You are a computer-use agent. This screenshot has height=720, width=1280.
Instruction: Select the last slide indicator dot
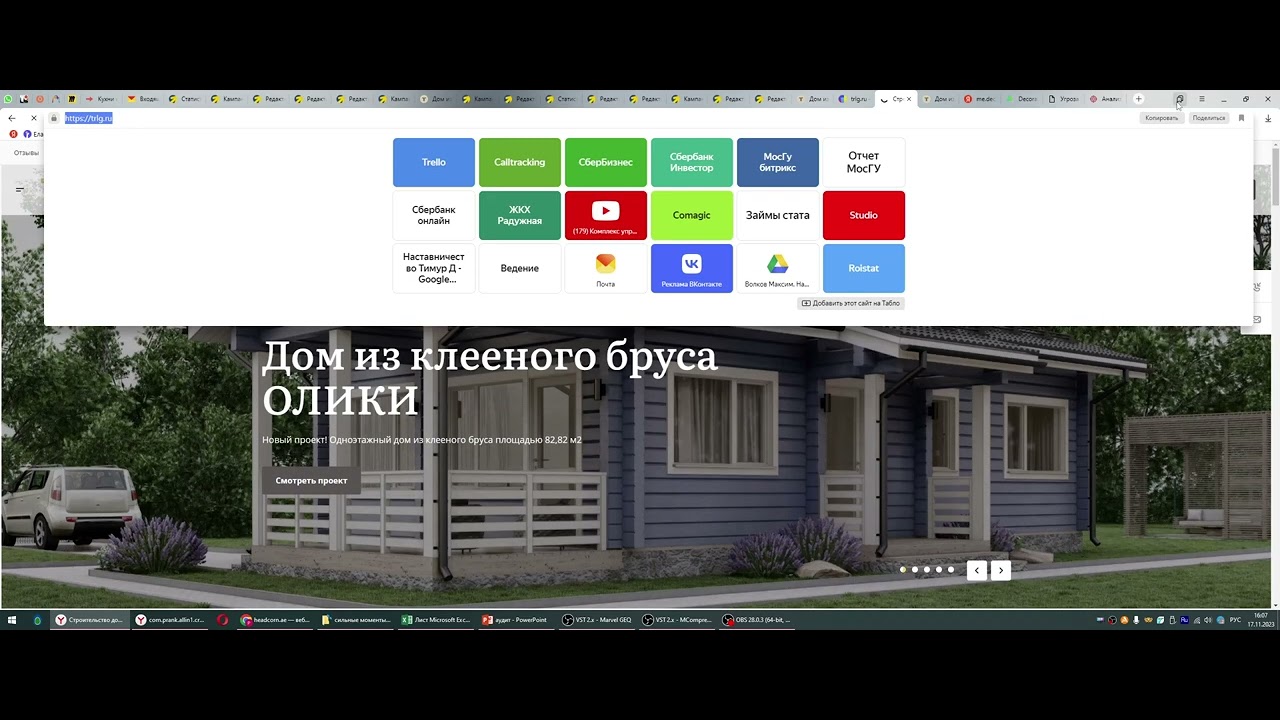coord(951,570)
